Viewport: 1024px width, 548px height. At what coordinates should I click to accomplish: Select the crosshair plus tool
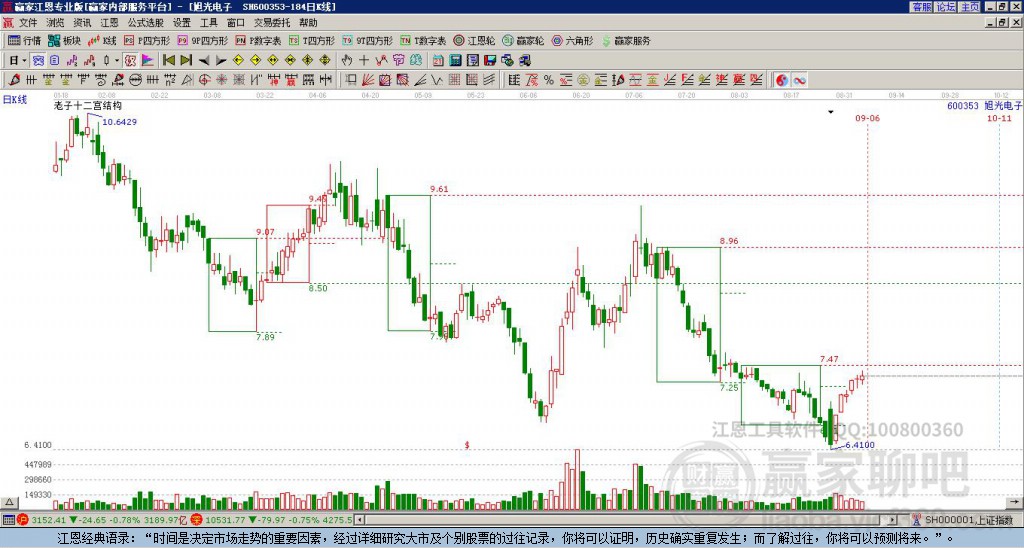click(x=364, y=61)
